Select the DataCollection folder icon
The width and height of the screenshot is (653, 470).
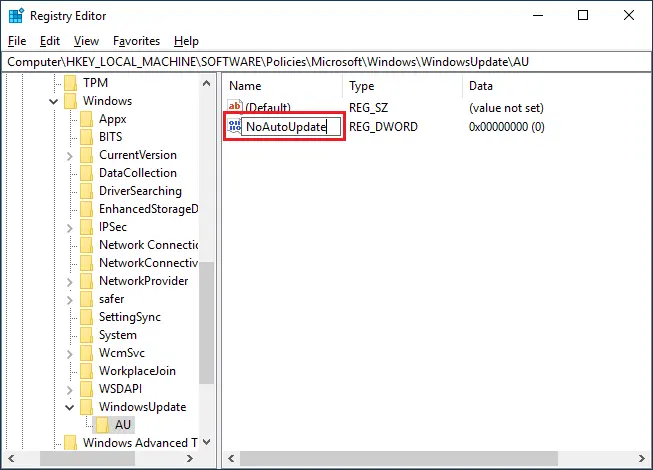(86, 173)
